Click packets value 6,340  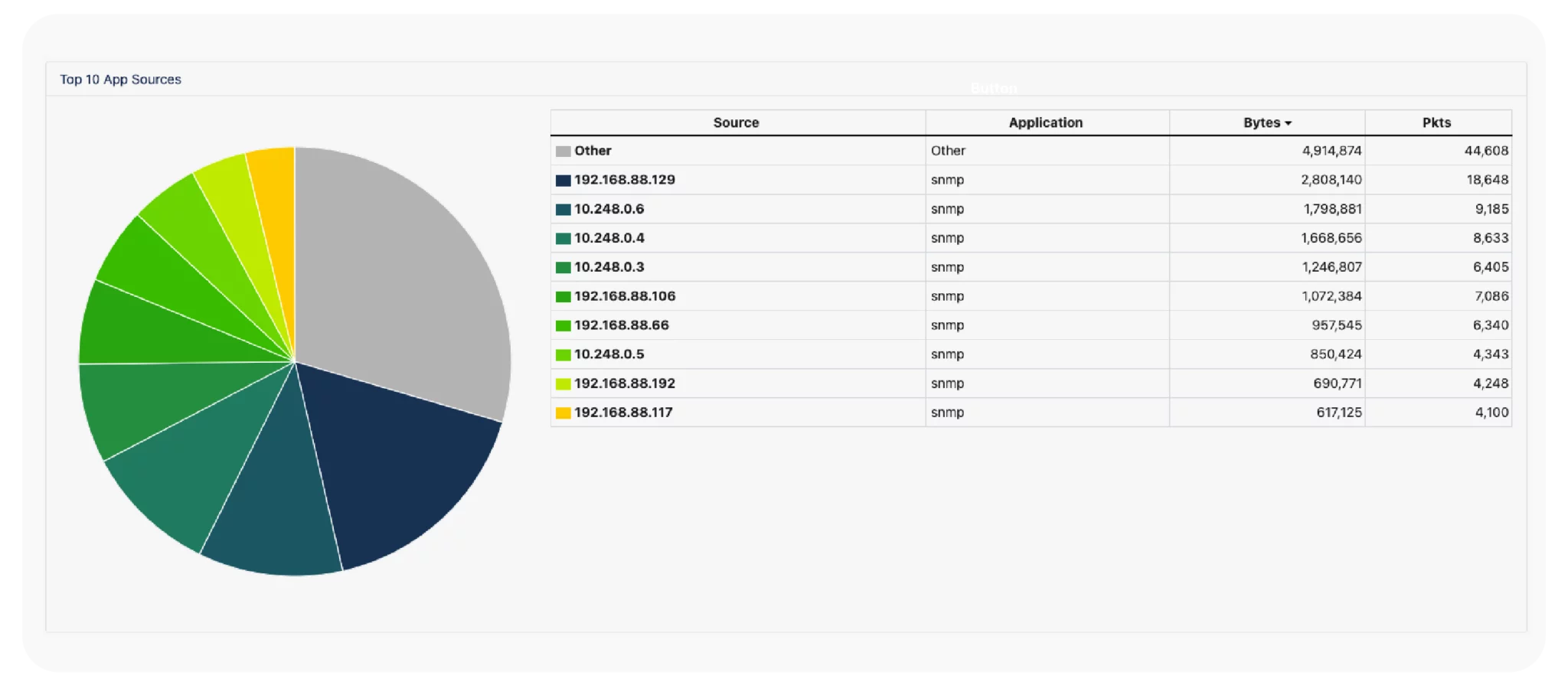[x=1491, y=325]
